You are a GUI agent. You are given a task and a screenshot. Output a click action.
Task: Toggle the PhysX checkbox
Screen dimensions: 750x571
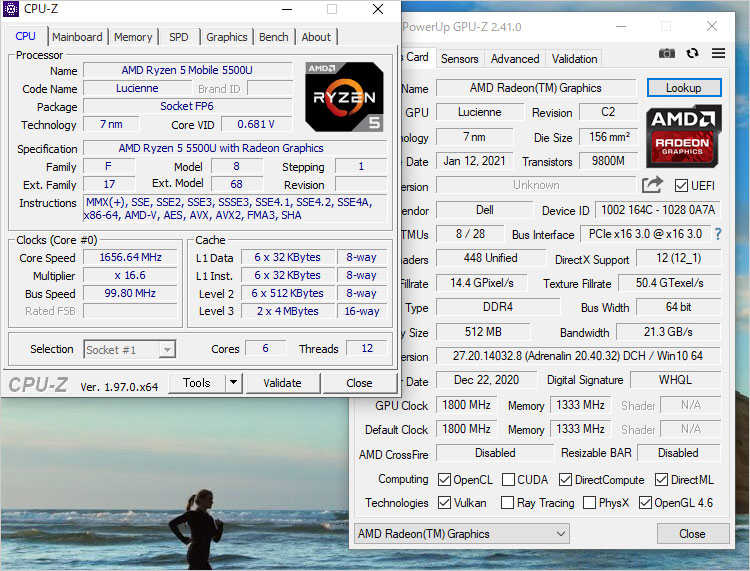[589, 503]
